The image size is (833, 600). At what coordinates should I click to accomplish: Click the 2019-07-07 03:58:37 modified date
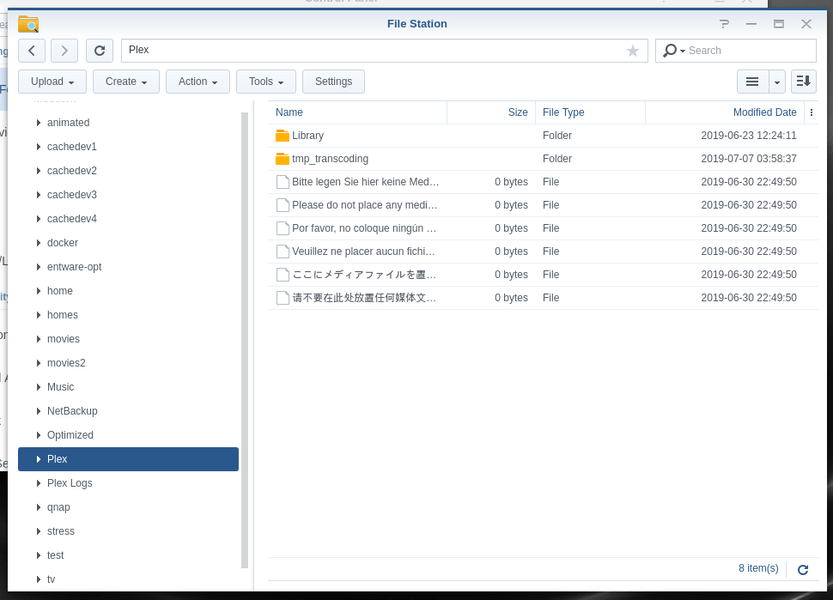(x=749, y=159)
